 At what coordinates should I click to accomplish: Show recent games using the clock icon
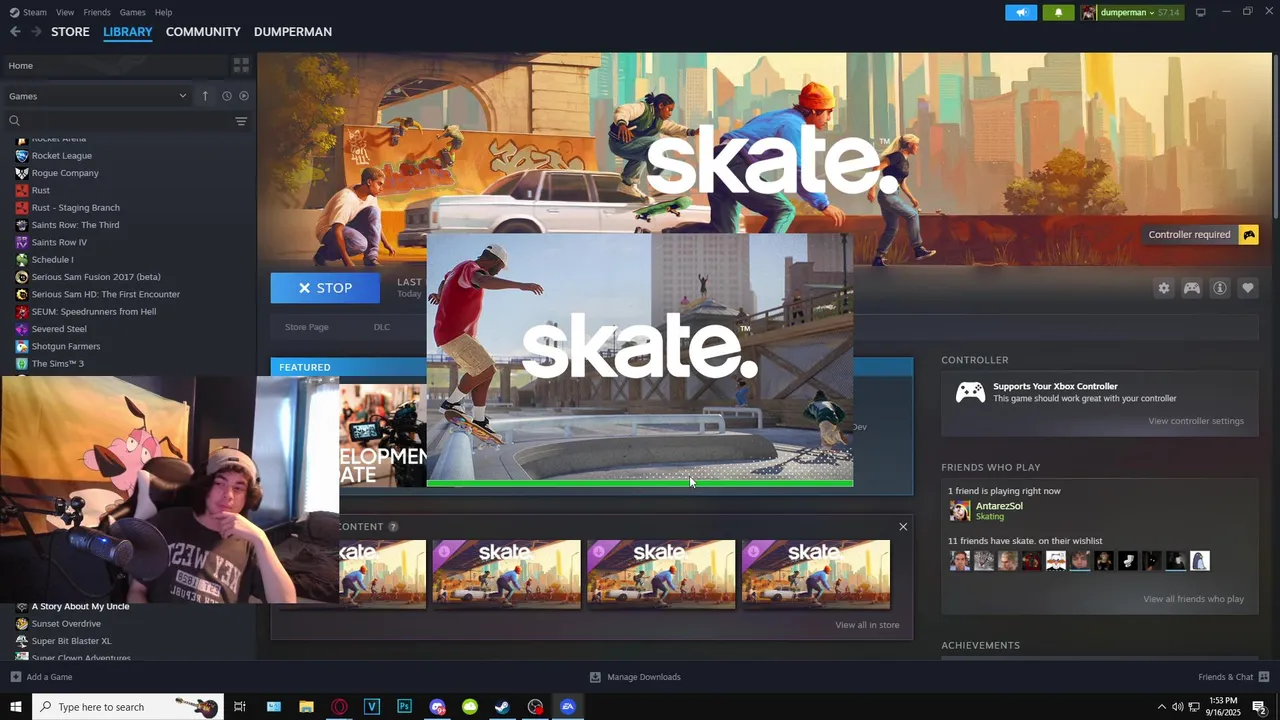pyautogui.click(x=227, y=96)
